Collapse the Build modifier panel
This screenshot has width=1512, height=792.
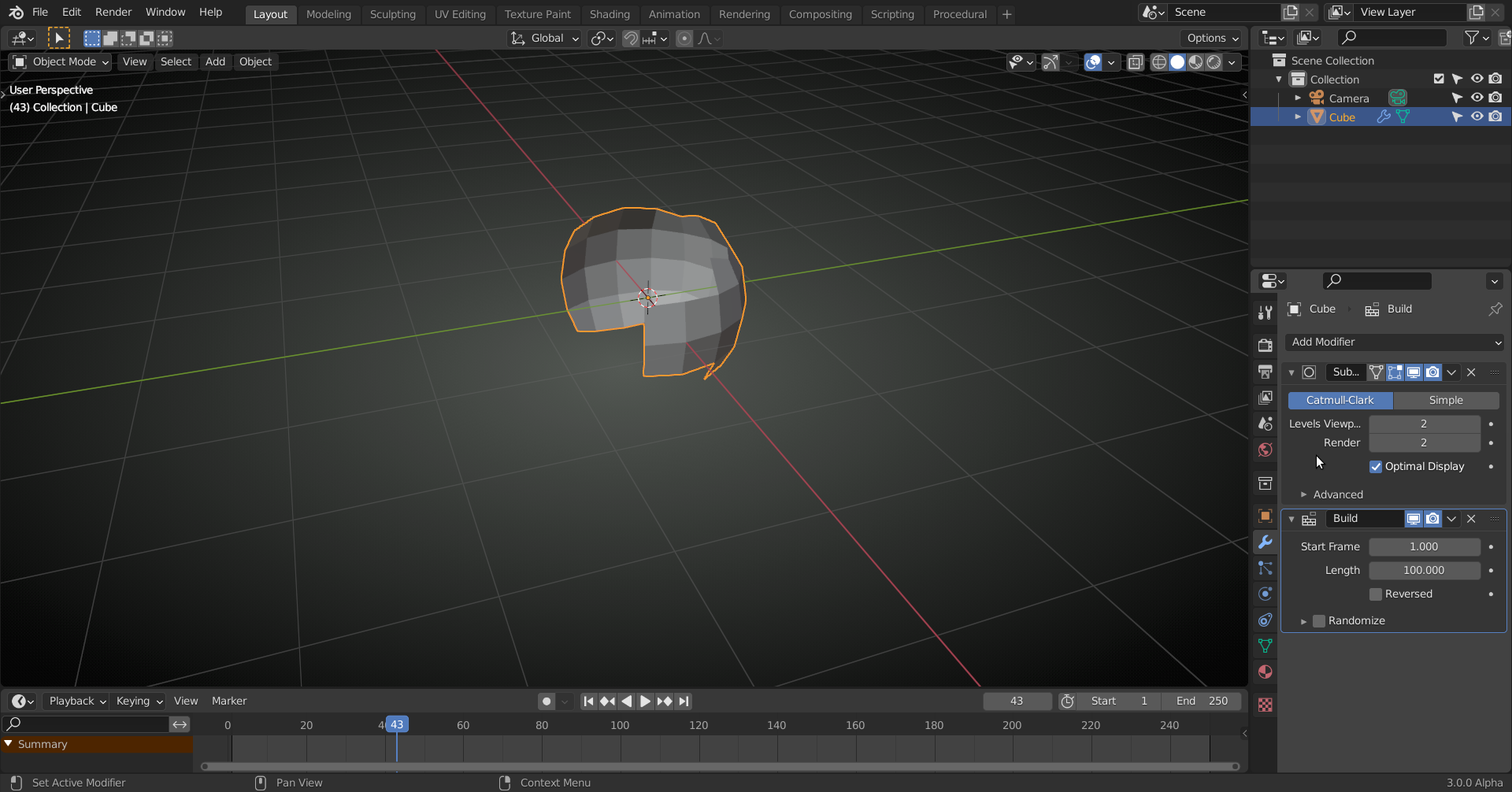point(1291,519)
